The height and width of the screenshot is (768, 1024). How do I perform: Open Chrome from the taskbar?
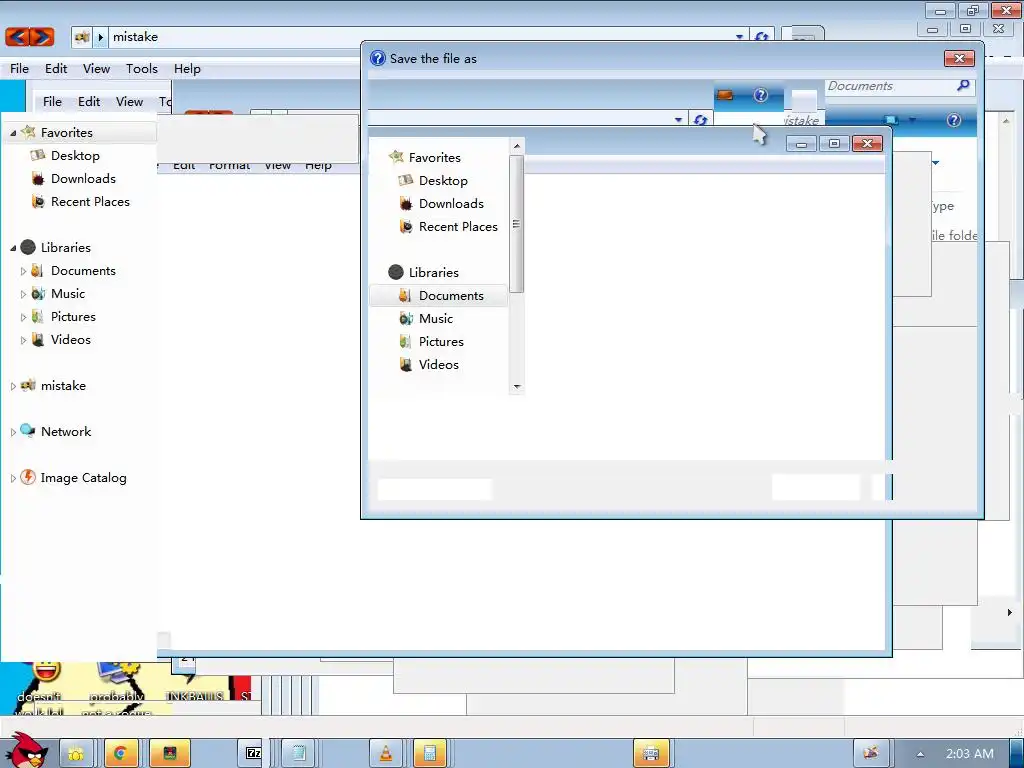tap(120, 754)
